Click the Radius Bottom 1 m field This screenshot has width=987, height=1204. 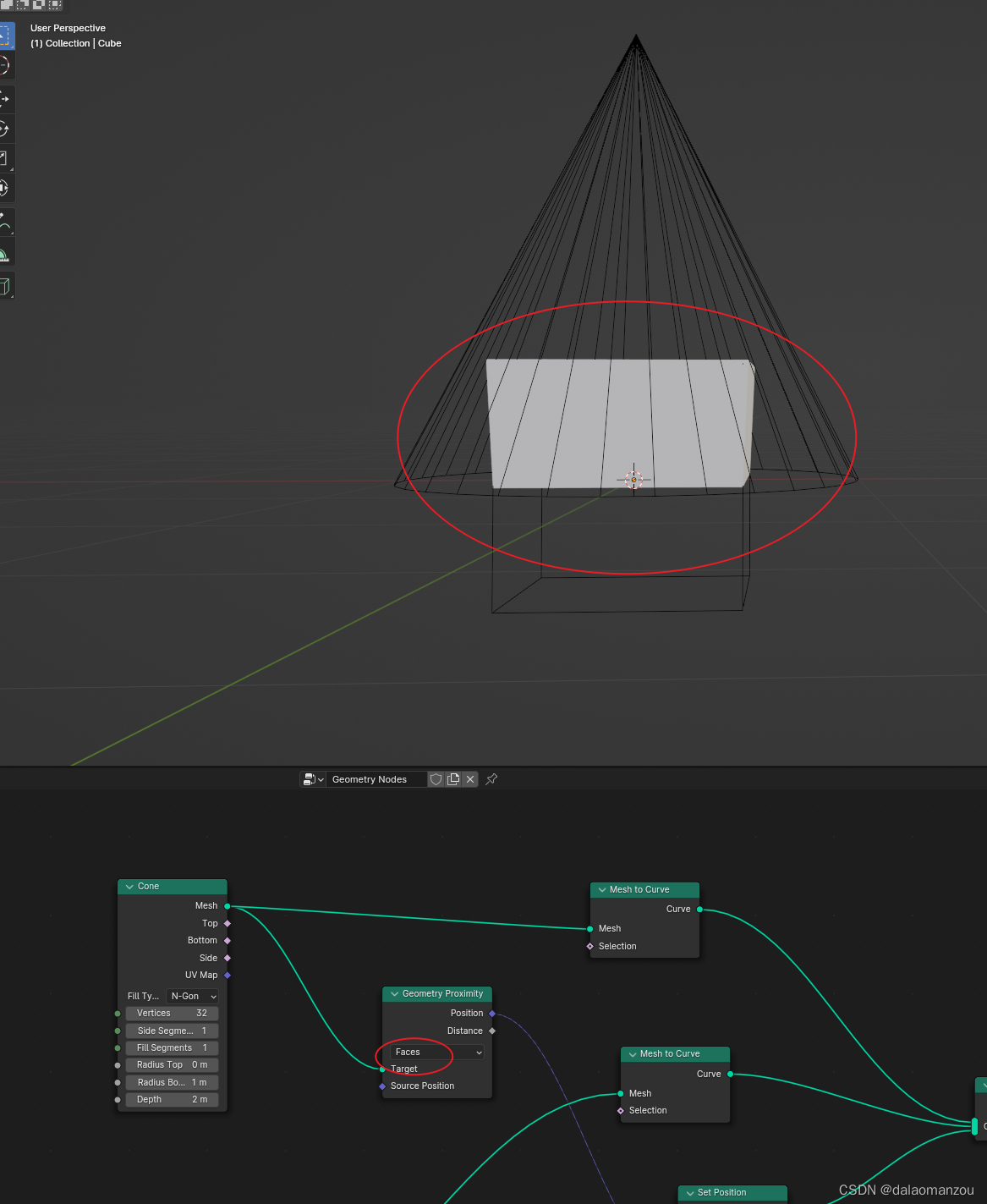pyautogui.click(x=172, y=1082)
